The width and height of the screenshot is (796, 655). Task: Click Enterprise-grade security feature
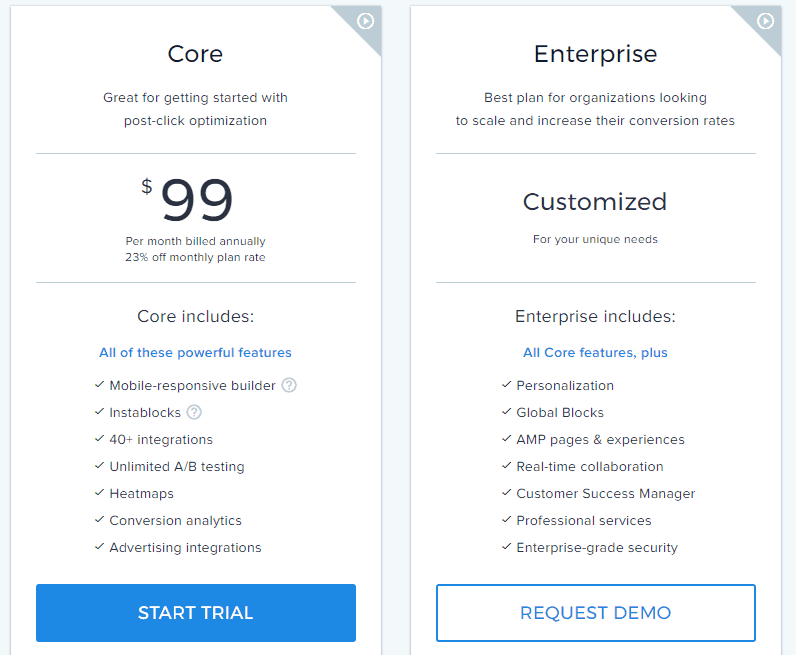[597, 547]
